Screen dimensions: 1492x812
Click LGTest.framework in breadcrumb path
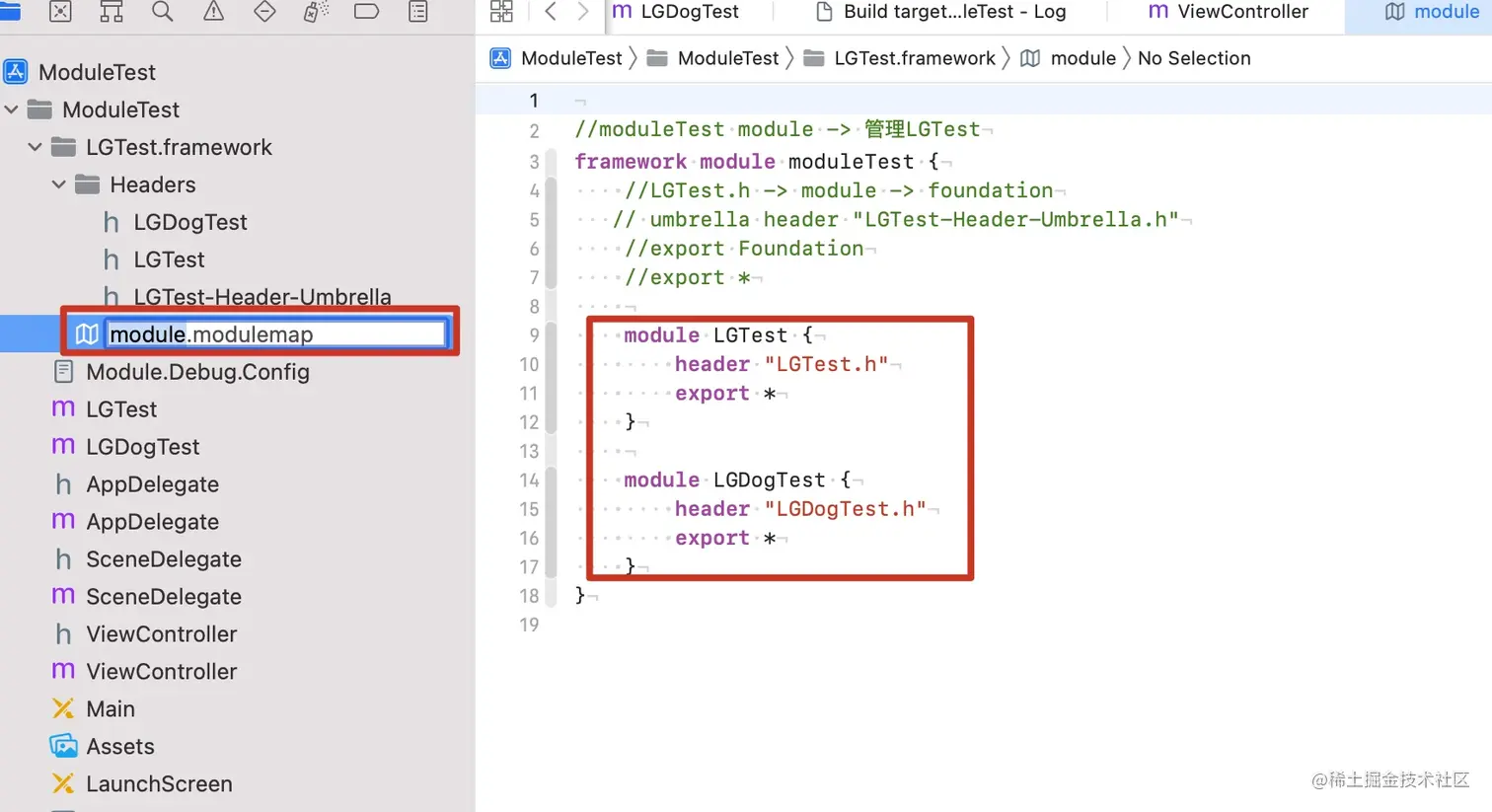tap(915, 58)
